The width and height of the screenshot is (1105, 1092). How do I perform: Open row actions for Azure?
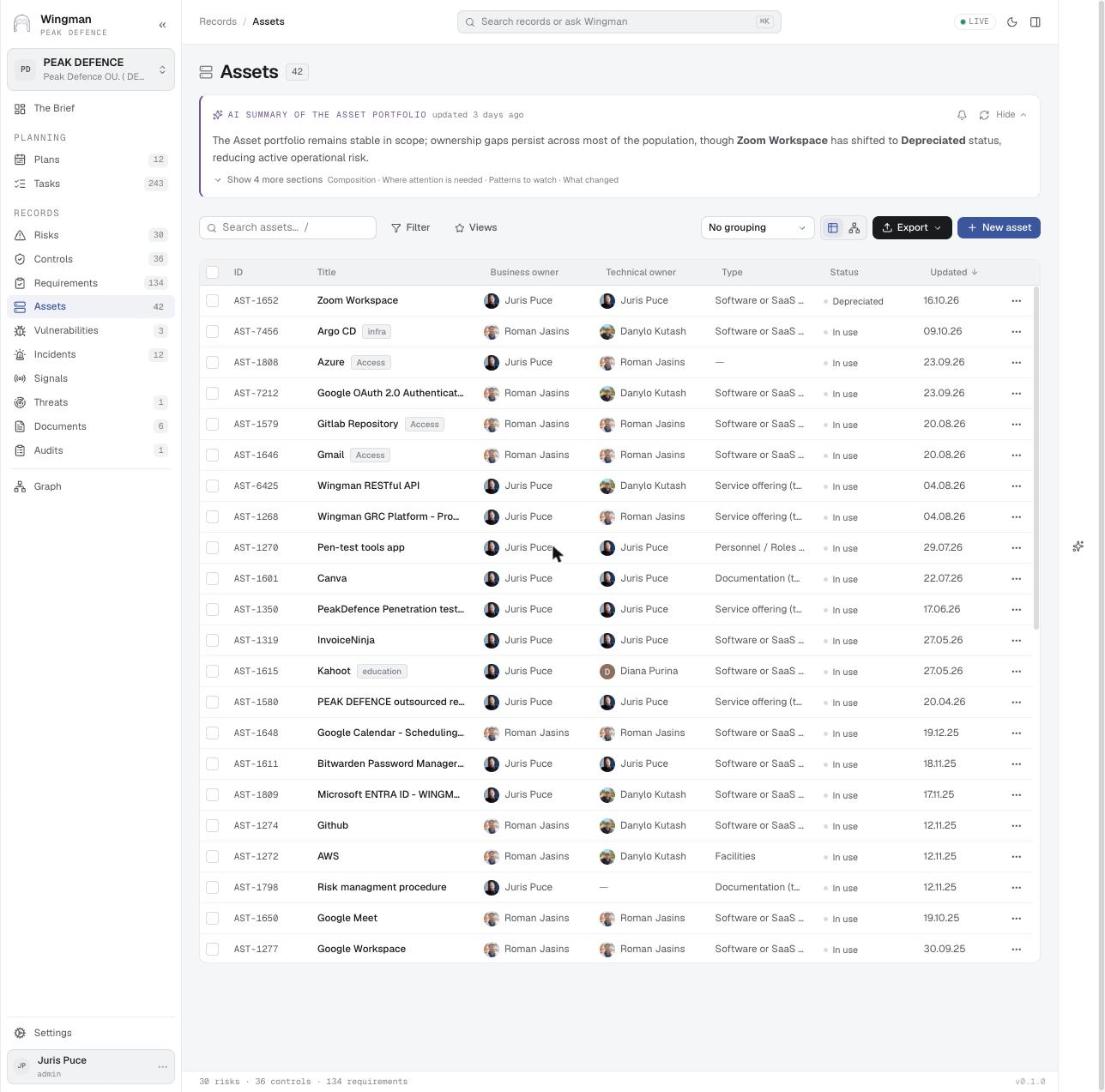[1016, 363]
